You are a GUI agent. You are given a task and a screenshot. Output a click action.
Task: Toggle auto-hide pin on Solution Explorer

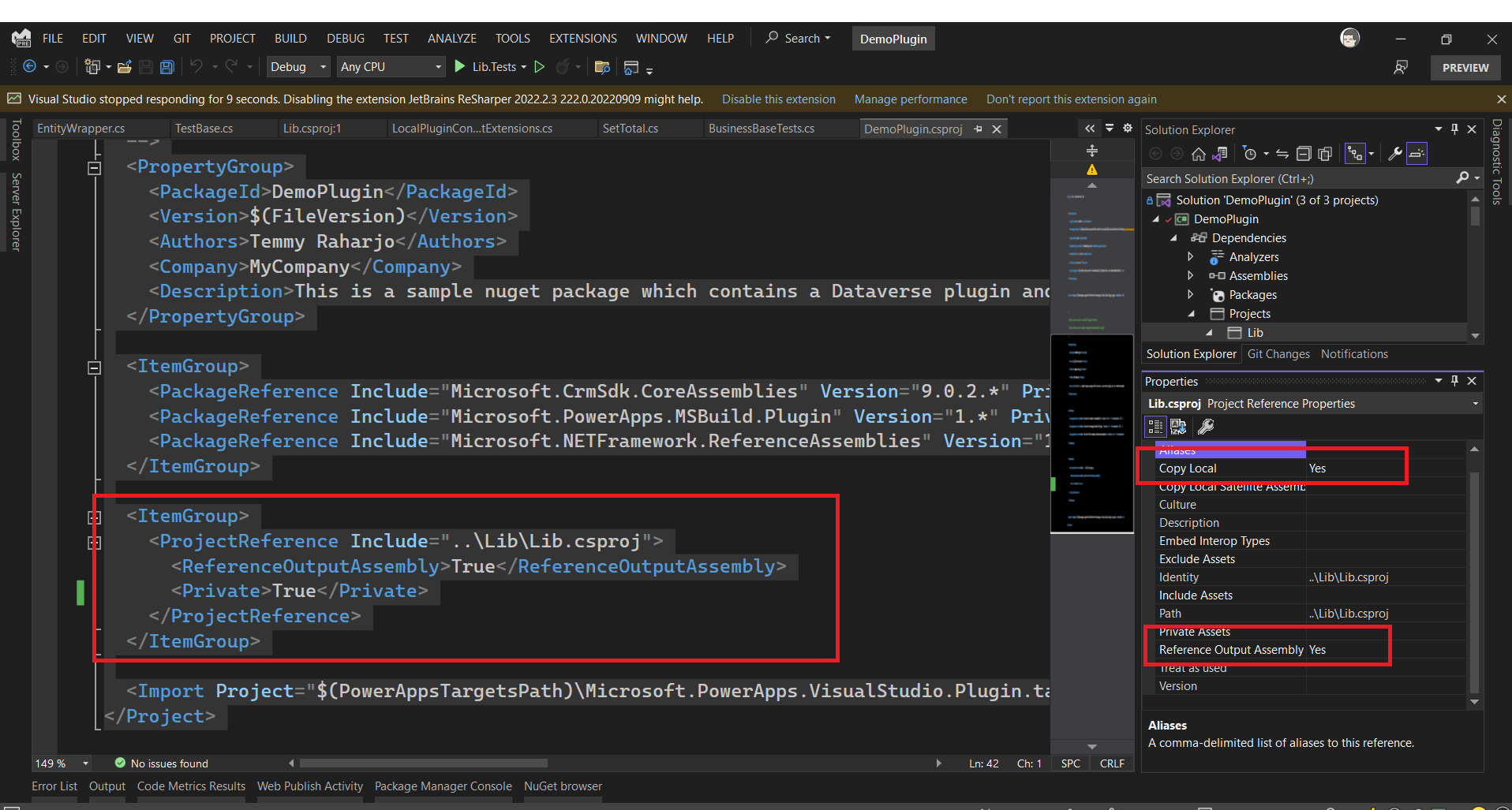point(1454,129)
